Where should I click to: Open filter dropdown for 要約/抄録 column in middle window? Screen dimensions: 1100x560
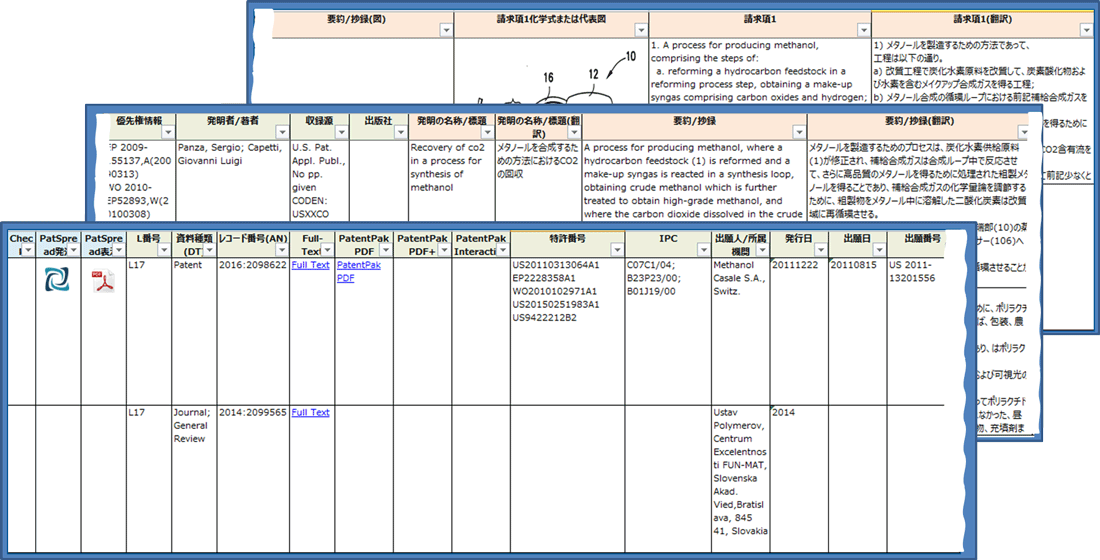pos(798,133)
